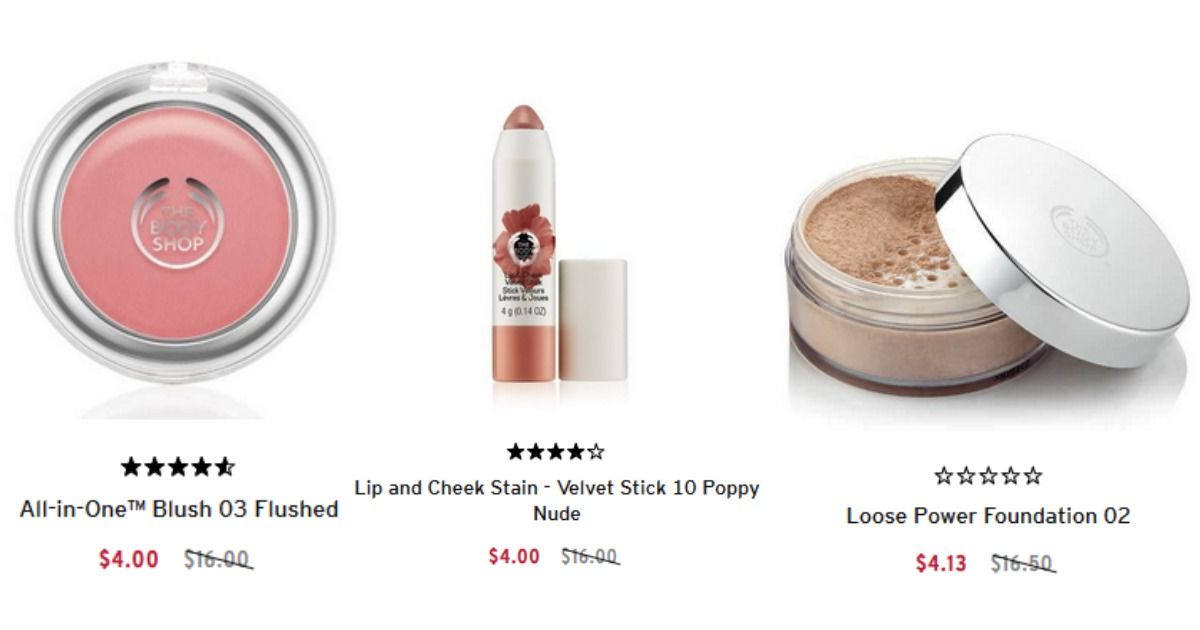Click the crossed-out $16.50 original price
Screen dimensions: 1200x630
click(1023, 563)
